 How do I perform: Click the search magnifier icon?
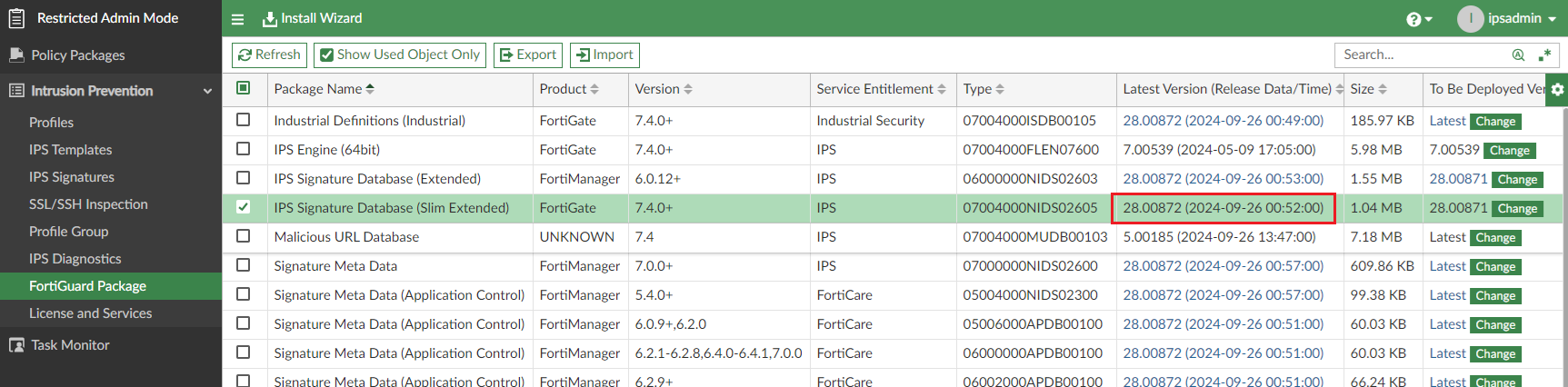[1518, 55]
